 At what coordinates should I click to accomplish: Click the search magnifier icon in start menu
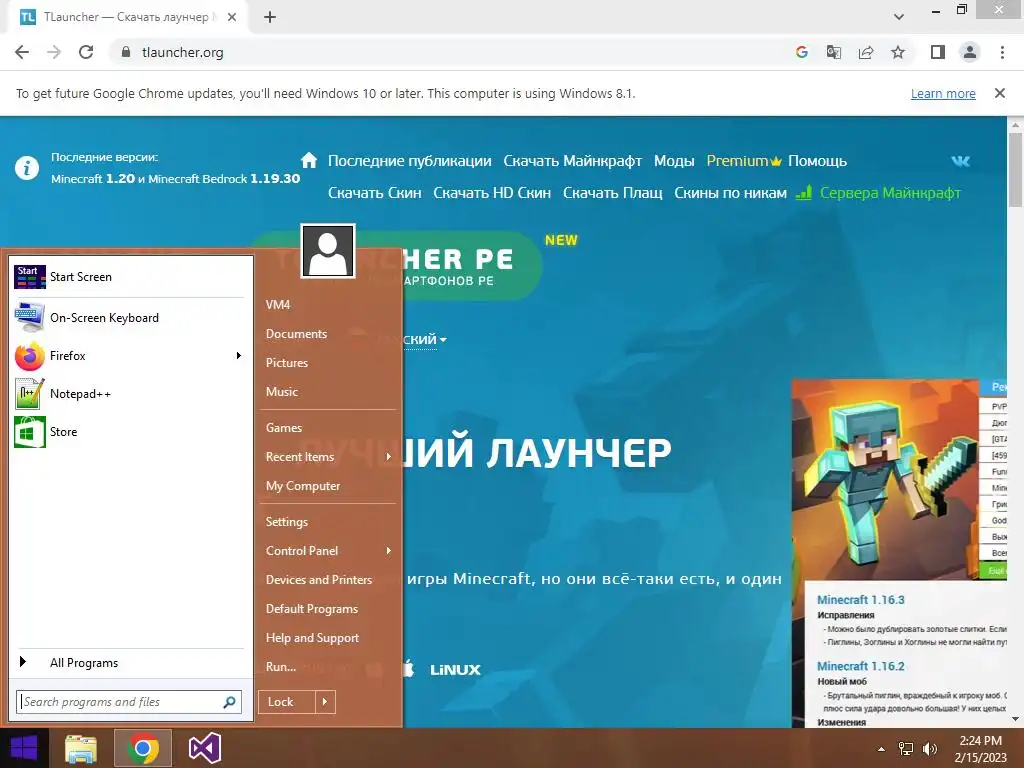[x=229, y=702]
